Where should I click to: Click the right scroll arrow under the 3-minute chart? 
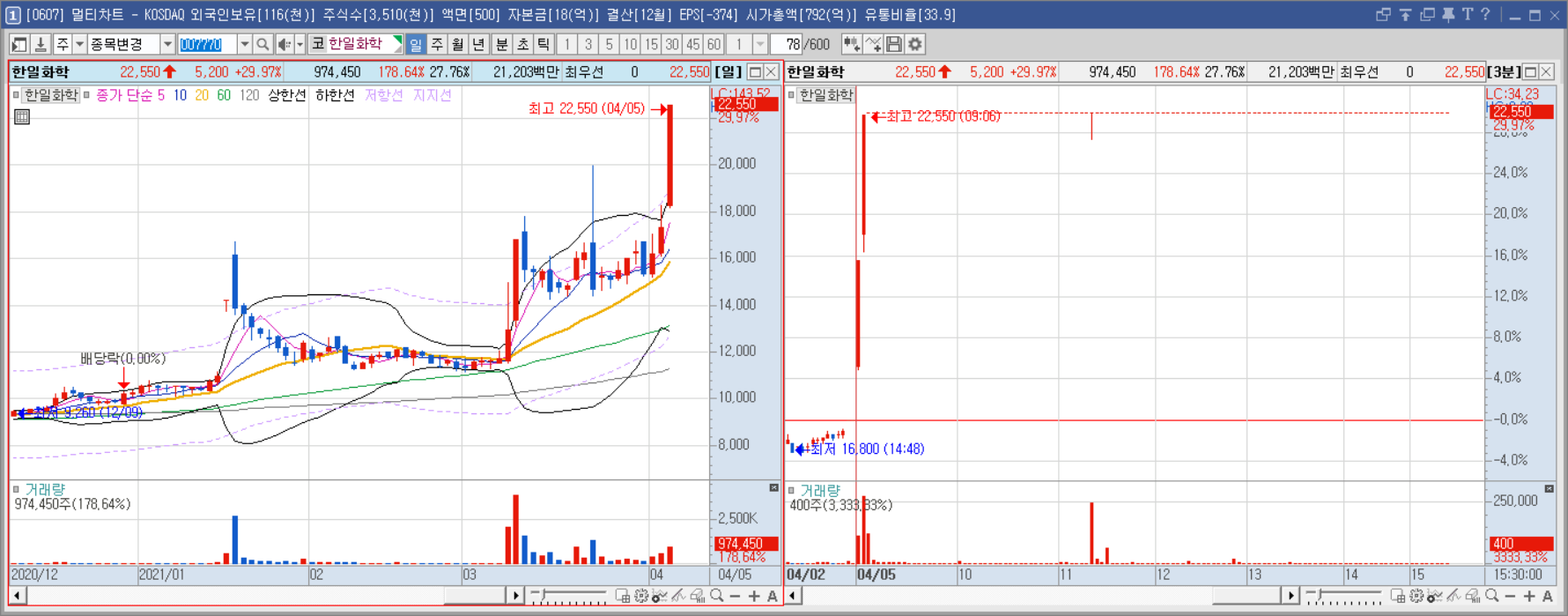[x=1290, y=597]
